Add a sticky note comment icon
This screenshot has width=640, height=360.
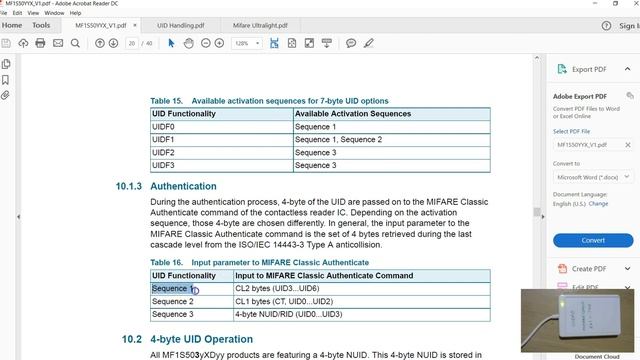(351, 43)
